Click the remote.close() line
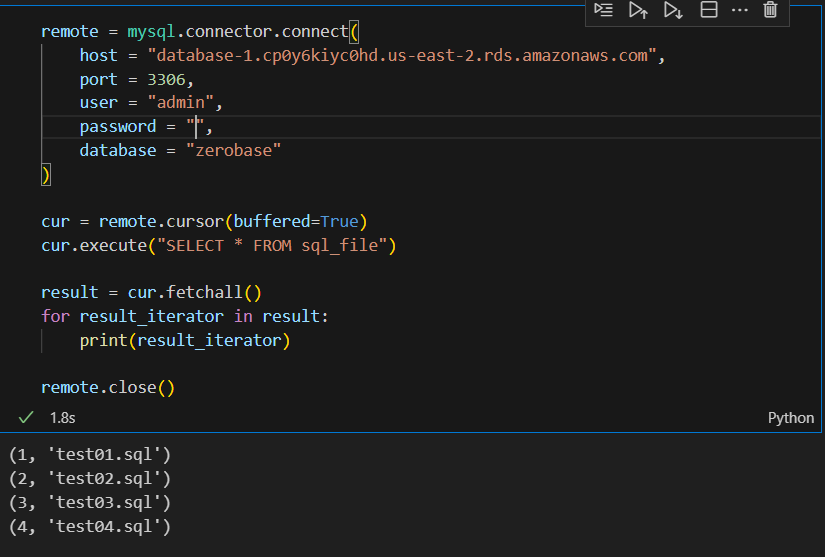Image resolution: width=825 pixels, height=557 pixels. tap(108, 388)
